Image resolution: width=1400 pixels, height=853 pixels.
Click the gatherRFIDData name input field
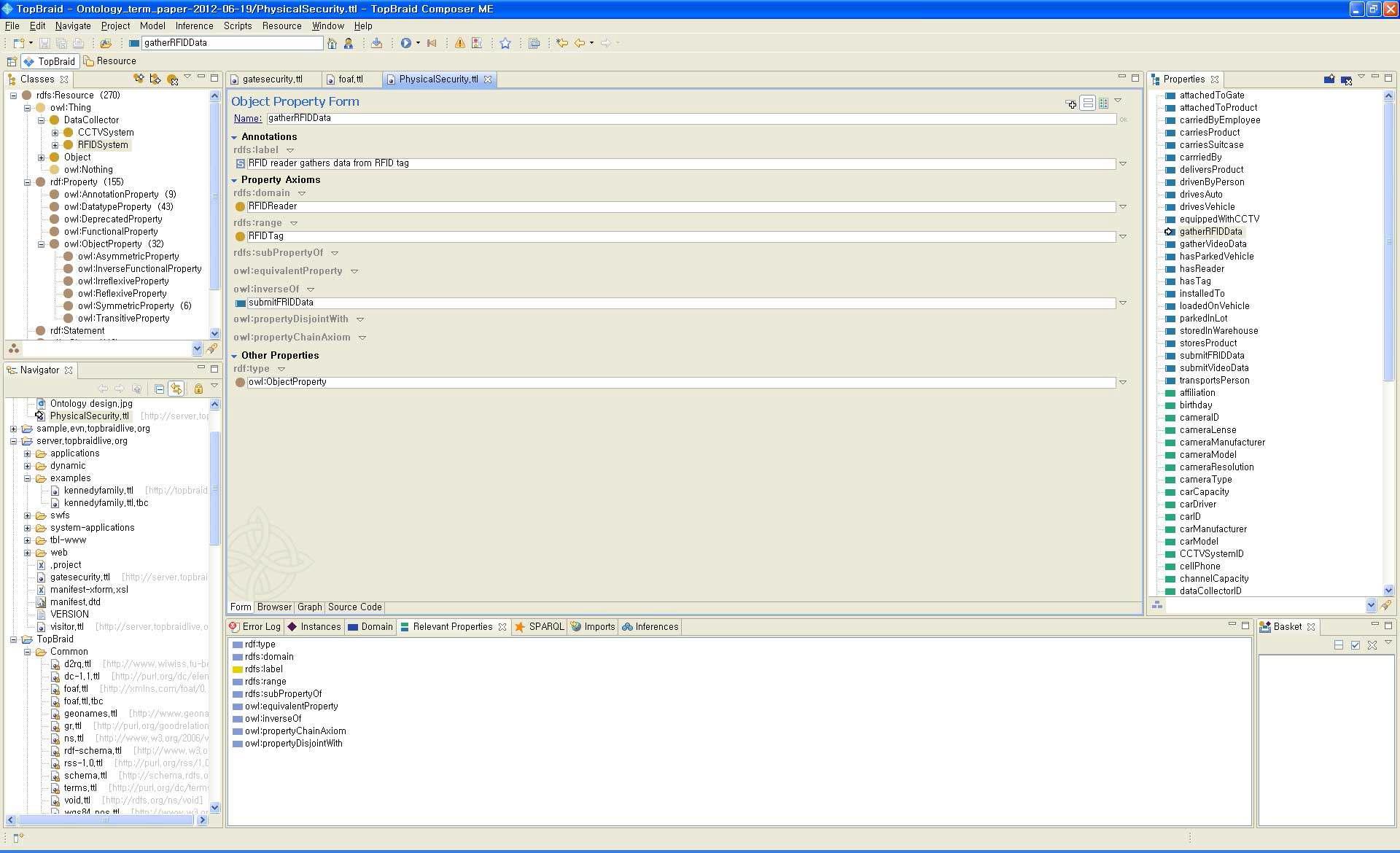coord(691,118)
